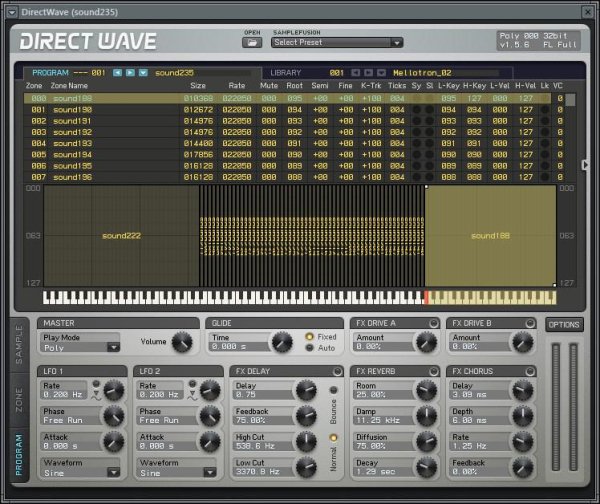Go to next library entry arrow

368,73
